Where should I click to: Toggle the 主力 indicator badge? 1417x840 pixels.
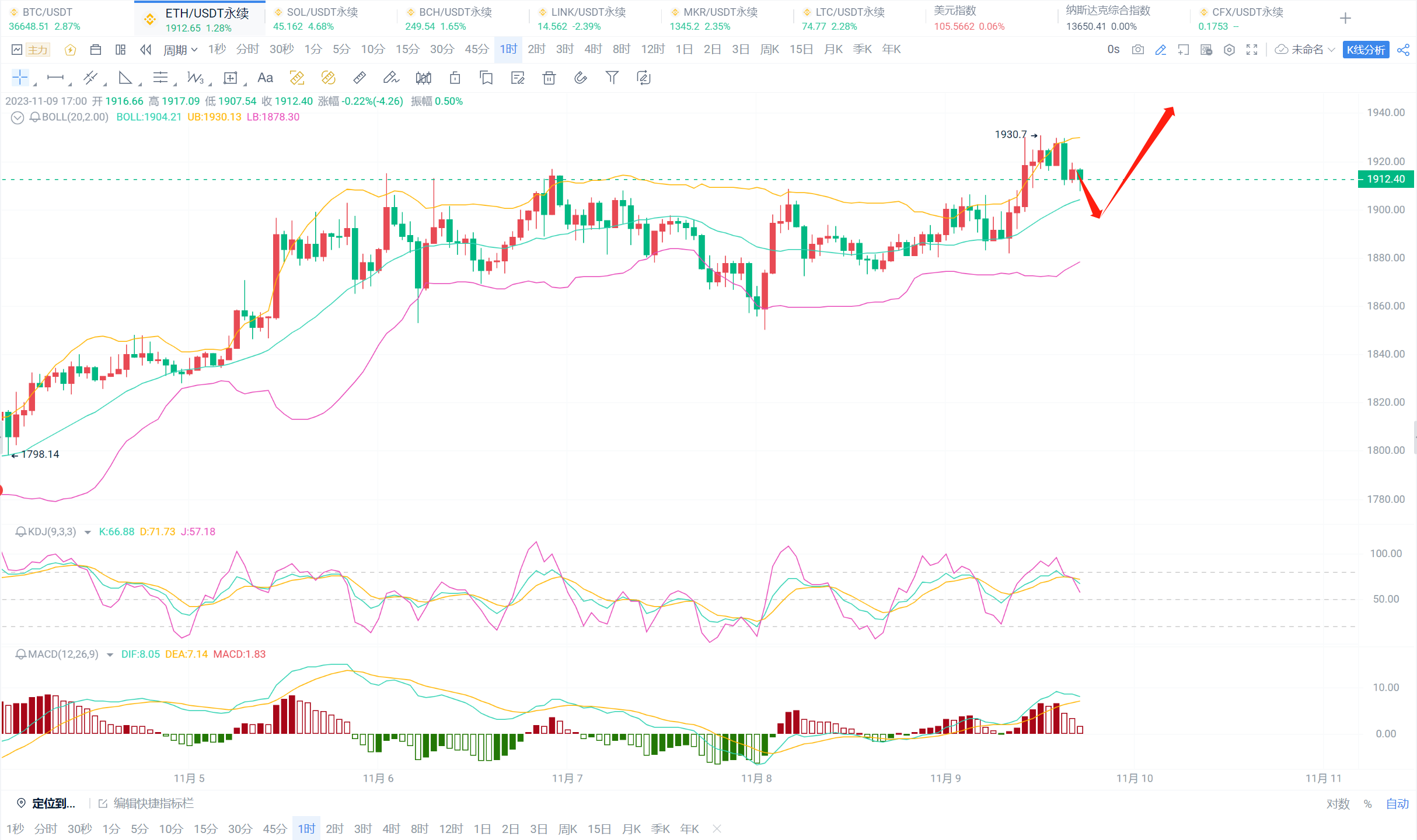click(x=38, y=50)
